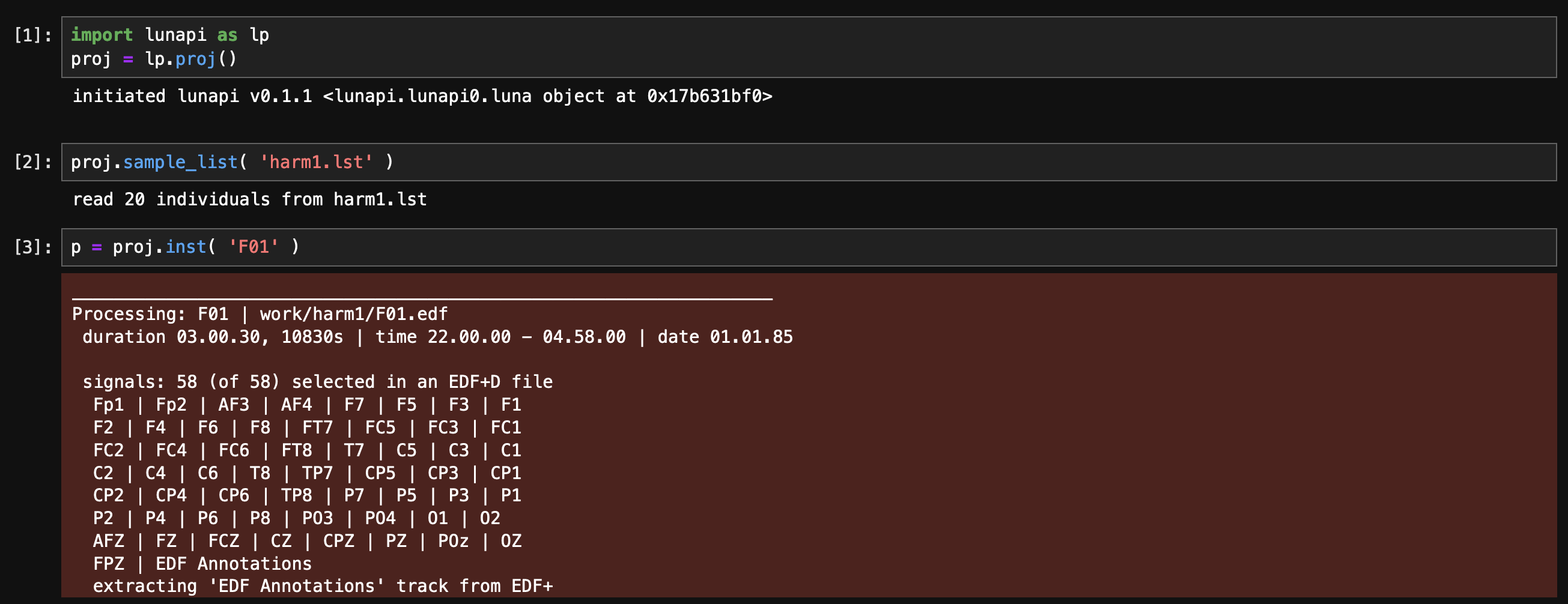Click the 'Processing: F01' output line
The image size is (1568, 604).
tap(260, 314)
